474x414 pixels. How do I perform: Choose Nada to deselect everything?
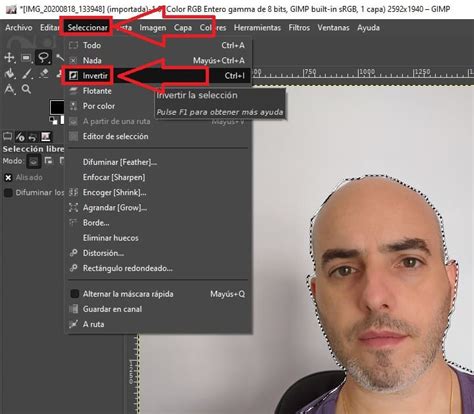pos(158,60)
